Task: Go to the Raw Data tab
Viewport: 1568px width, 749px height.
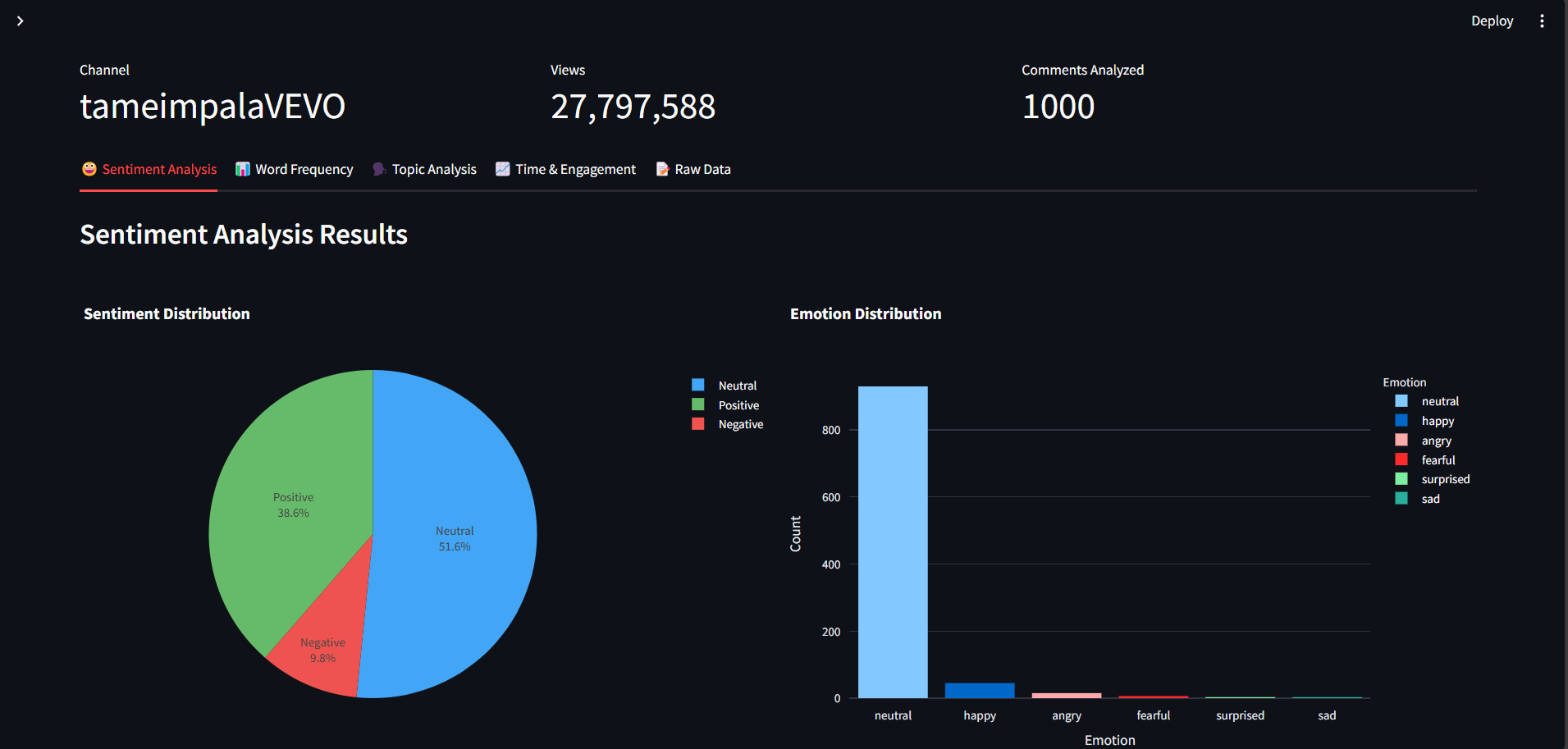Action: coord(693,169)
